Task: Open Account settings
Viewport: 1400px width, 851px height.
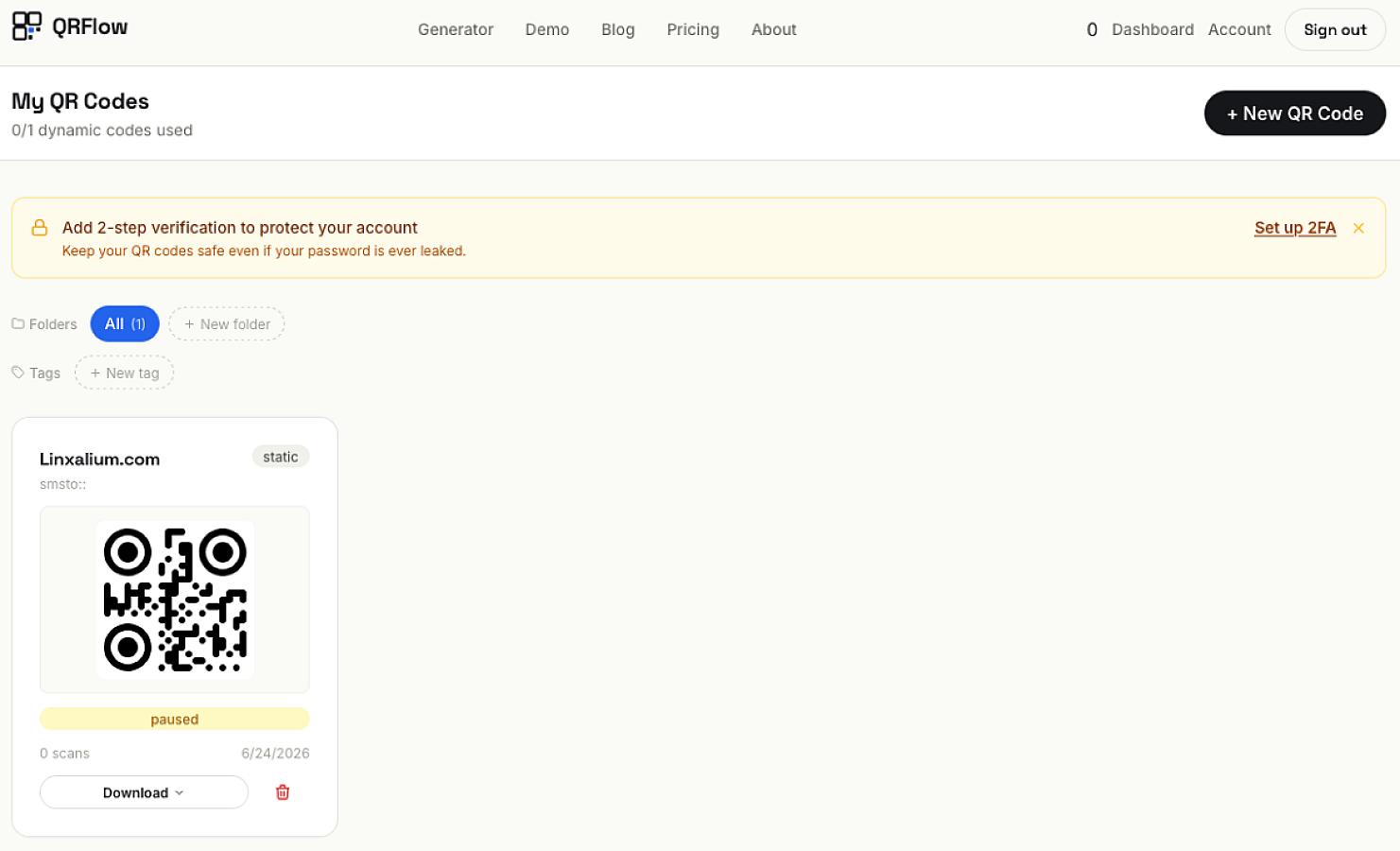Action: [1239, 29]
